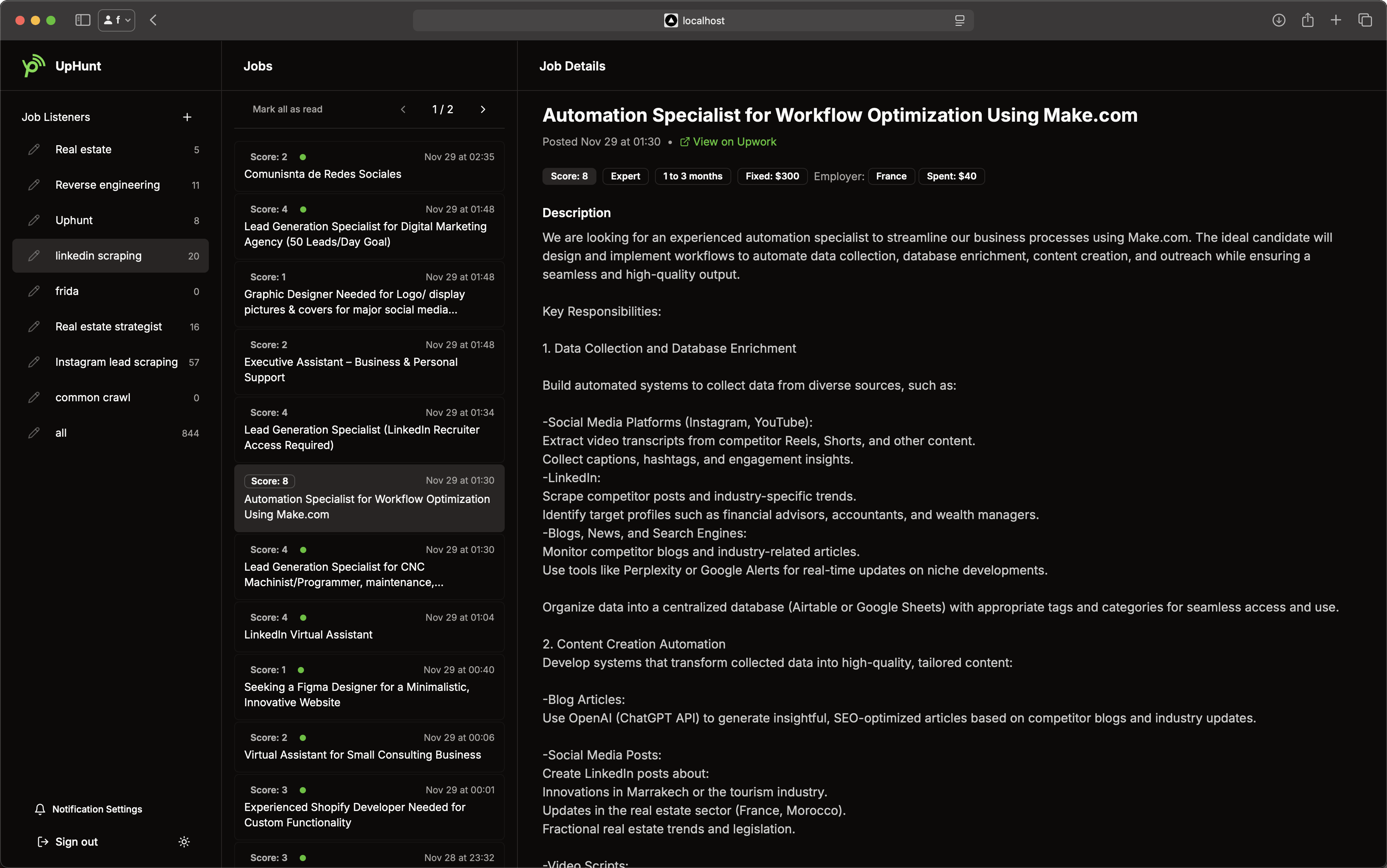Open the Safari profile dropdown
Image resolution: width=1387 pixels, height=868 pixels.
pyautogui.click(x=117, y=20)
